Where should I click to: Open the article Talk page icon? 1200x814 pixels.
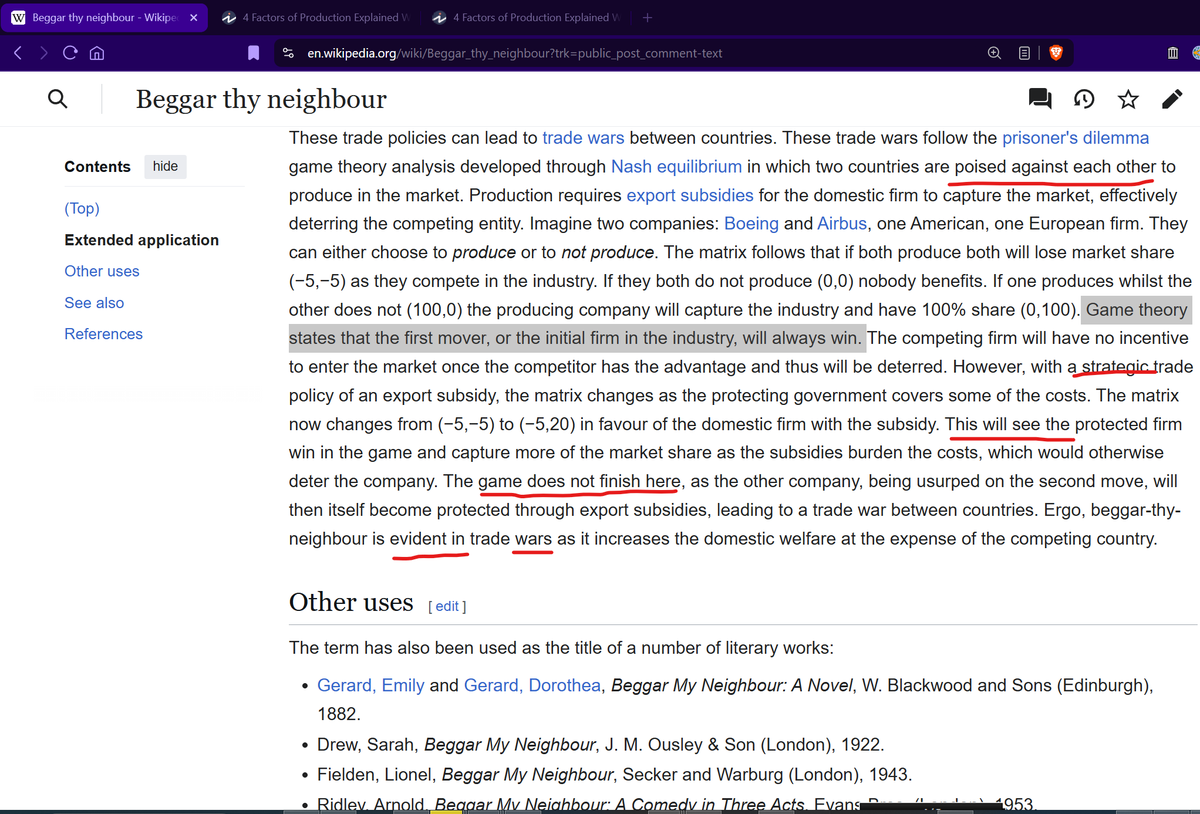[1040, 98]
